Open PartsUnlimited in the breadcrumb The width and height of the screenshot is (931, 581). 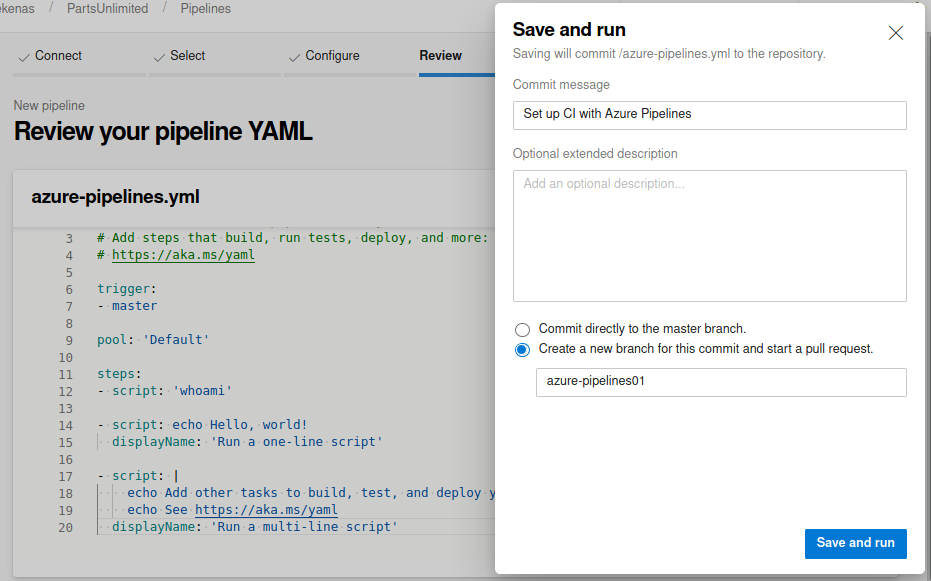point(107,8)
